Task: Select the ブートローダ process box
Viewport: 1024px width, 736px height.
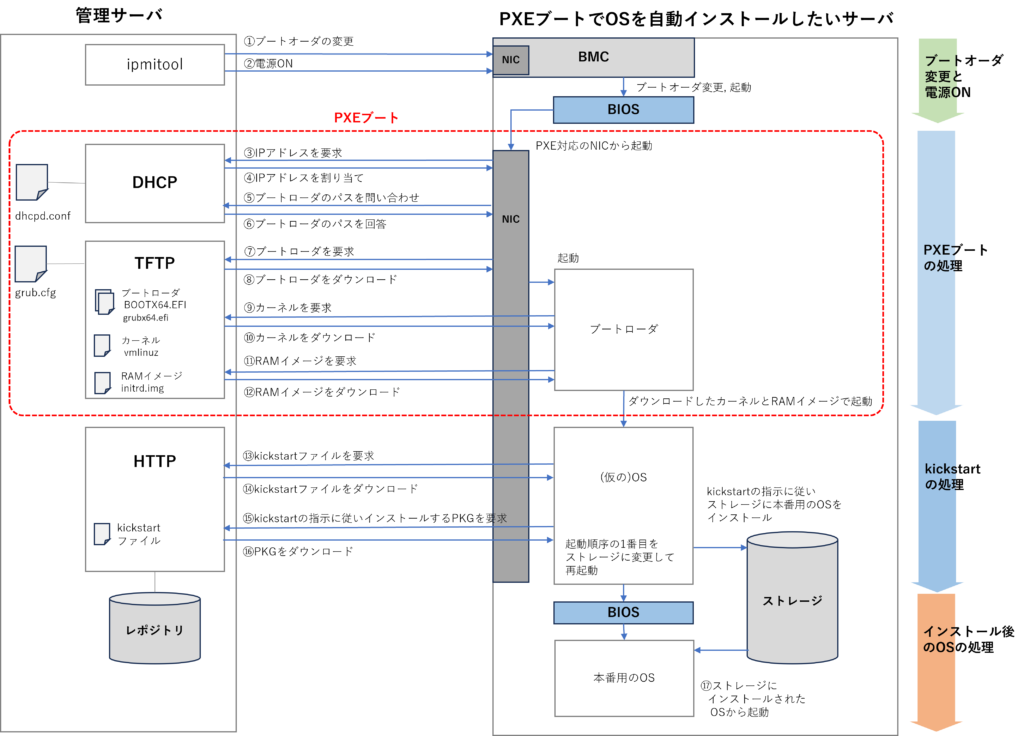Action: click(x=623, y=329)
